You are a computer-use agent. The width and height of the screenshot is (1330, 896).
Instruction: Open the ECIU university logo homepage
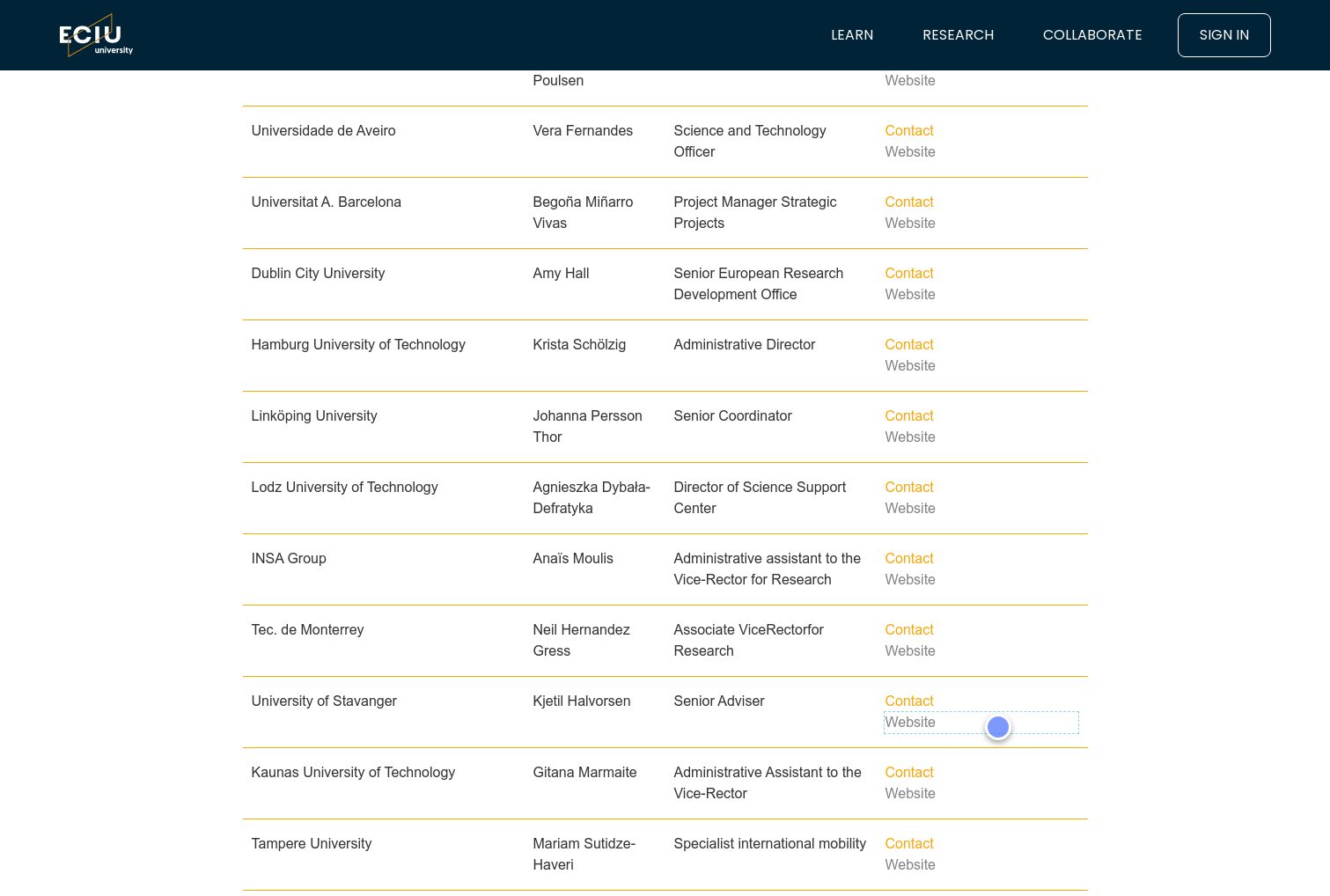(96, 35)
